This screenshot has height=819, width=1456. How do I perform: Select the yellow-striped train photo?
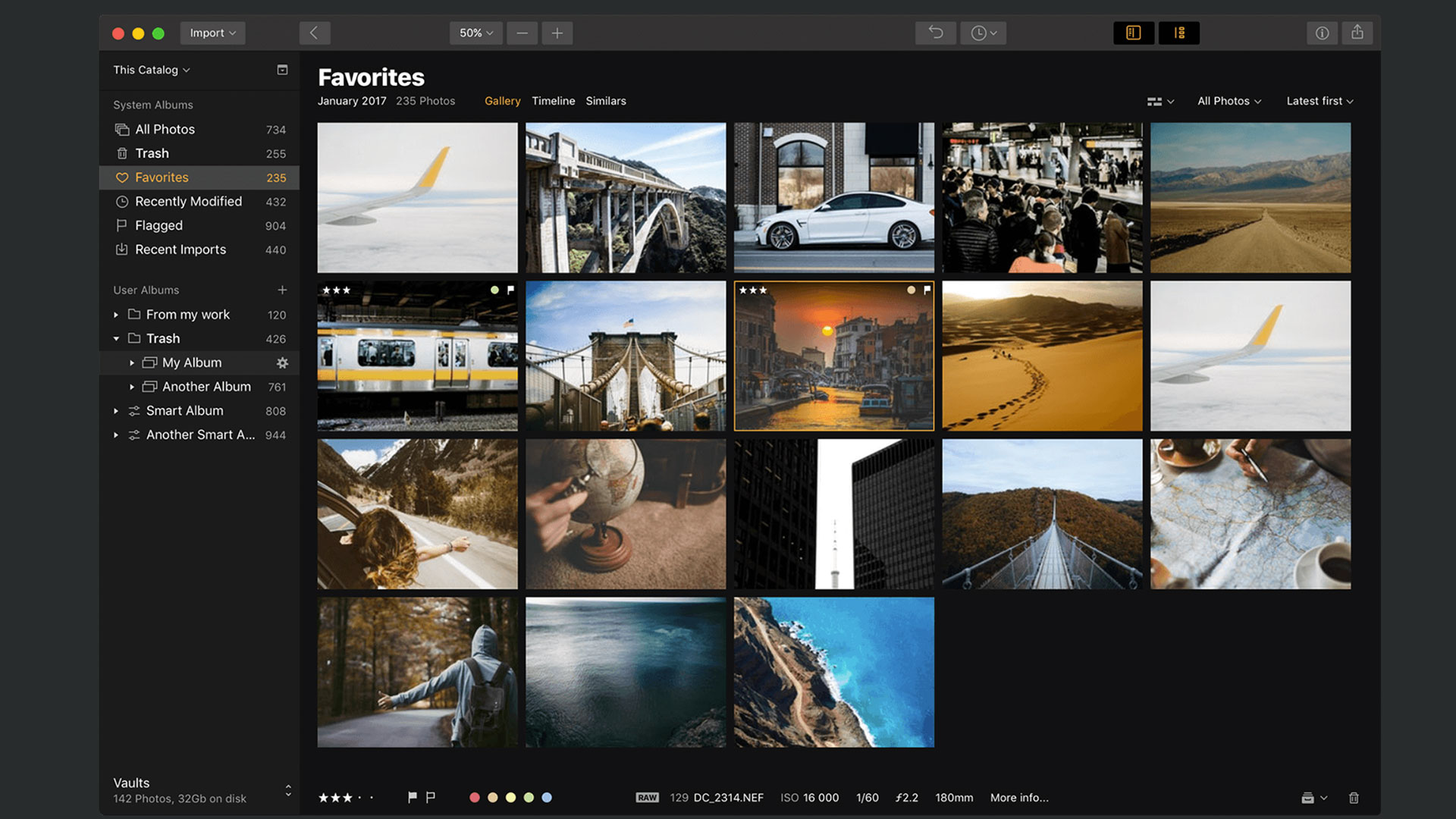(x=417, y=356)
